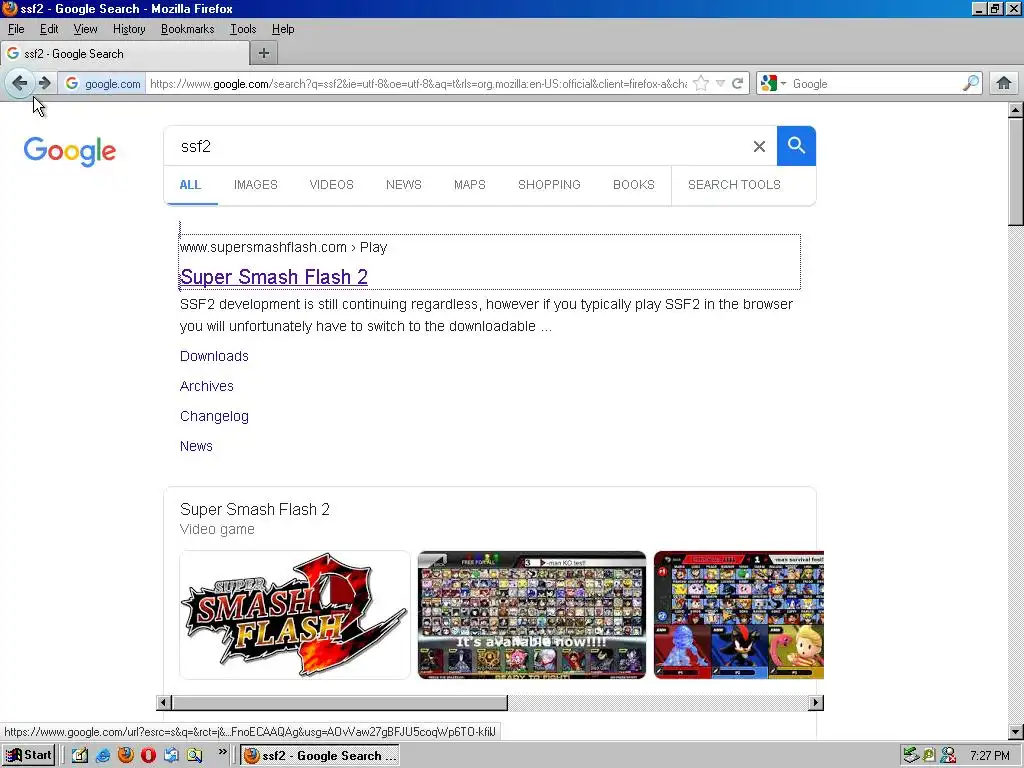Open the News sitelink under the result
Viewport: 1024px width, 768px height.
point(196,446)
